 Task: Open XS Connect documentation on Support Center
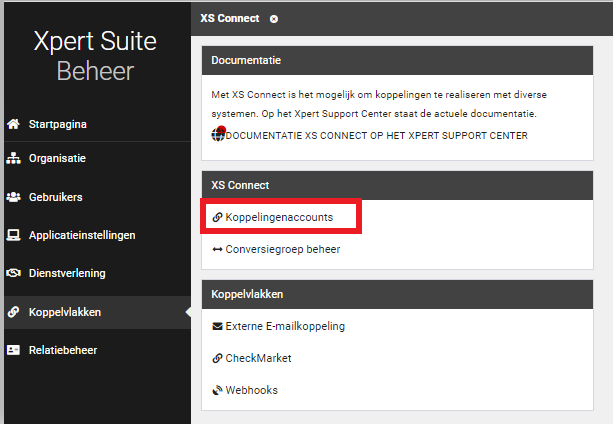[x=376, y=135]
